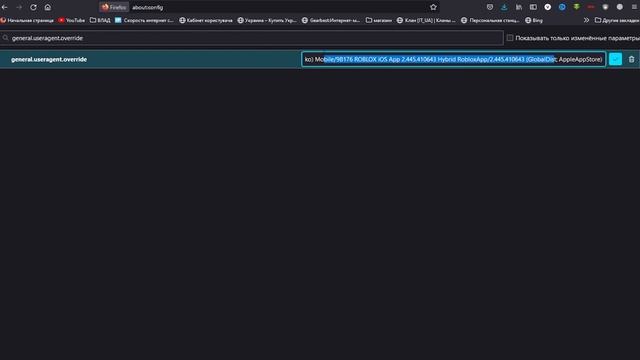
Task: Open the магазин bookmarks folder
Action: (x=378, y=20)
